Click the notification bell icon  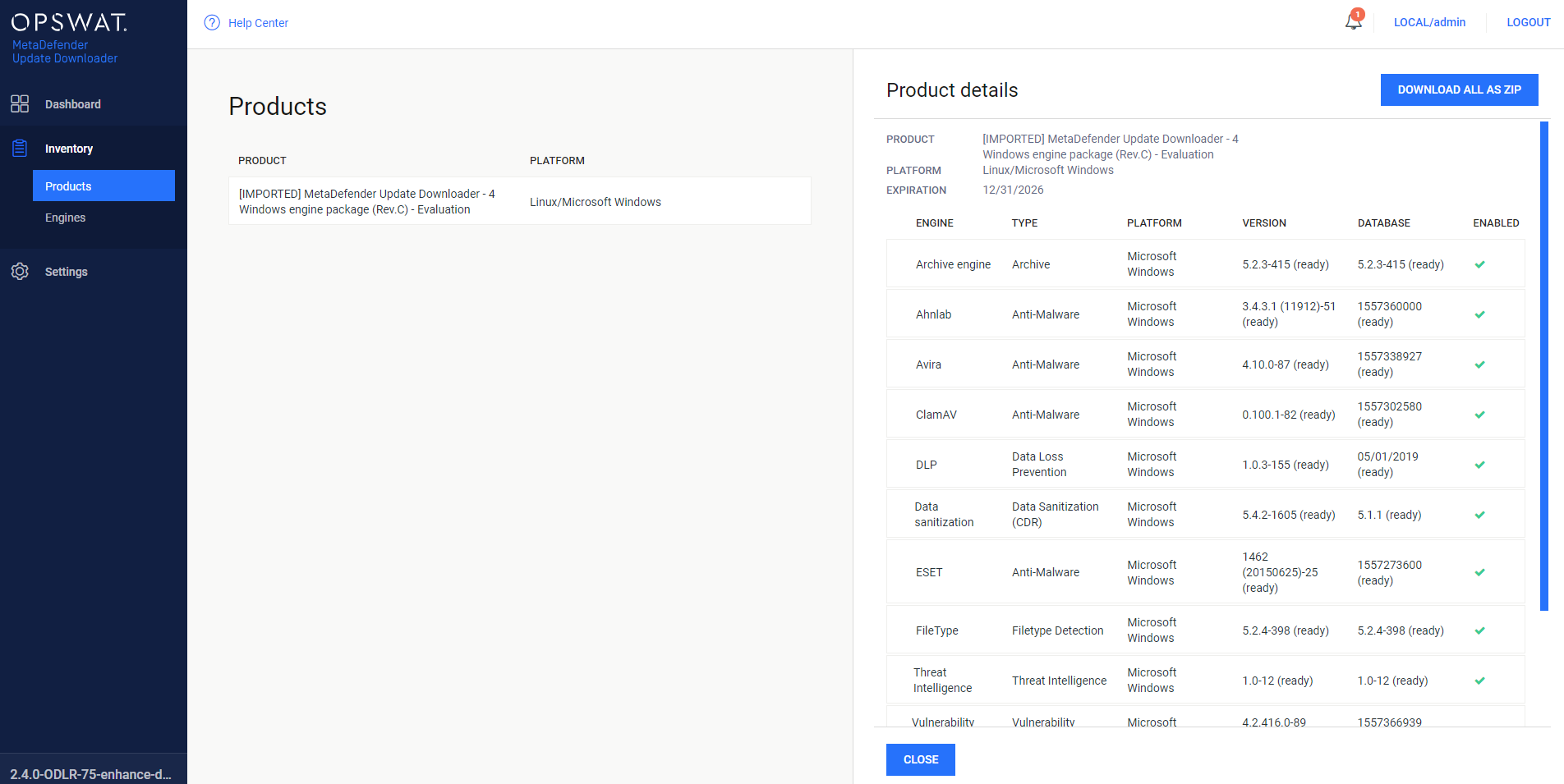(1354, 21)
